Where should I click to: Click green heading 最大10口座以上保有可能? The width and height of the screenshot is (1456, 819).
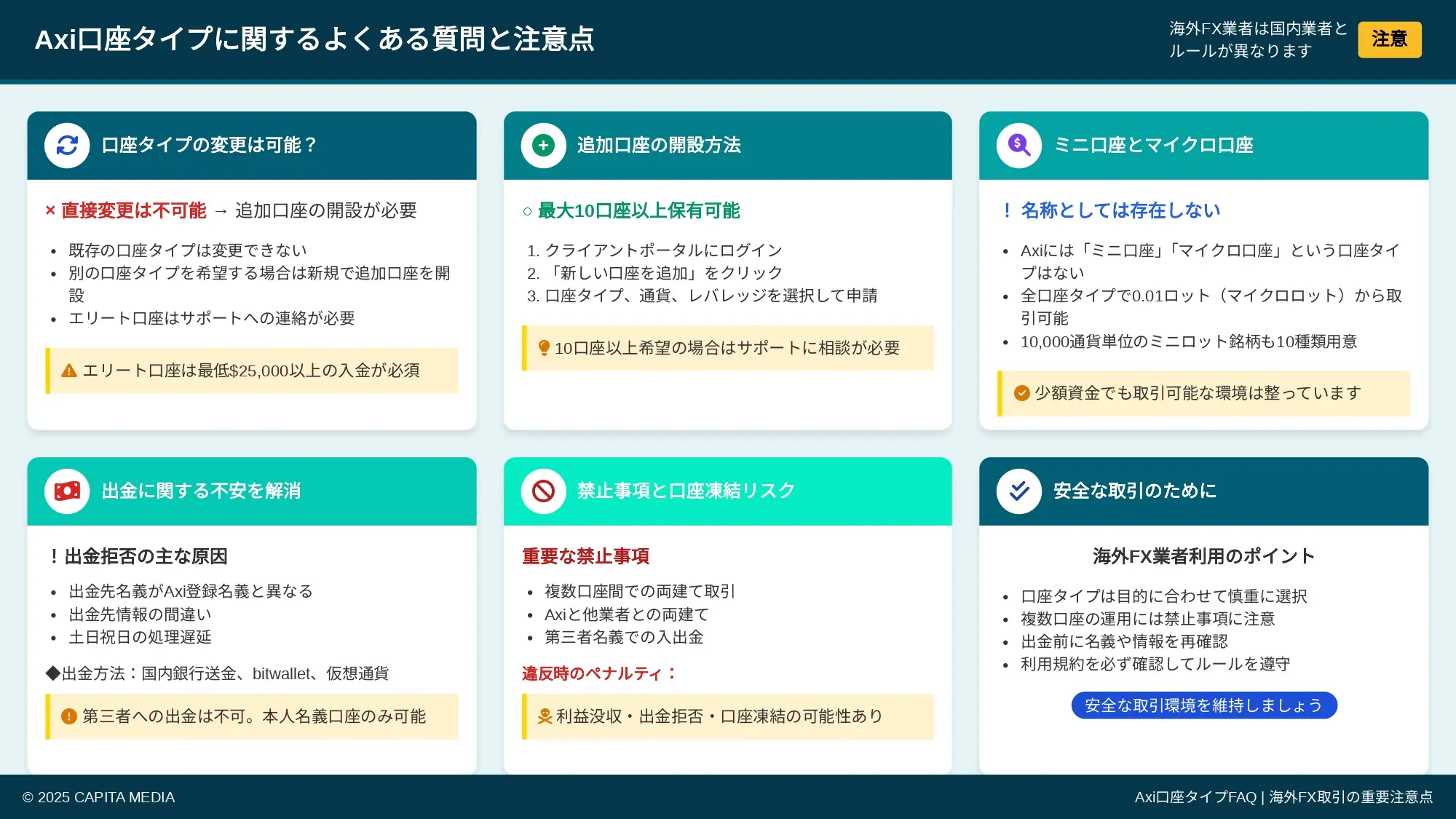pyautogui.click(x=638, y=210)
